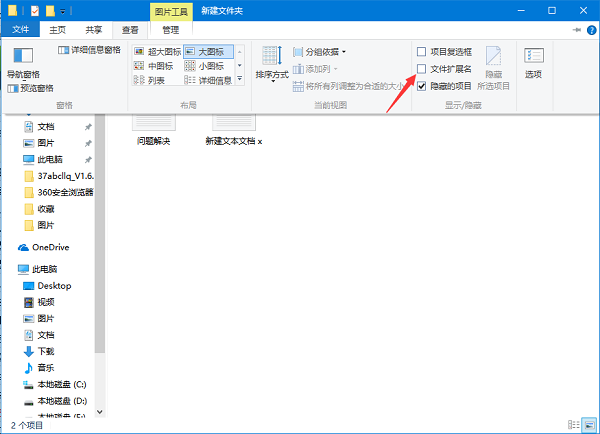Open 视频 videos in navigation pane
This screenshot has width=600, height=434.
point(40,302)
